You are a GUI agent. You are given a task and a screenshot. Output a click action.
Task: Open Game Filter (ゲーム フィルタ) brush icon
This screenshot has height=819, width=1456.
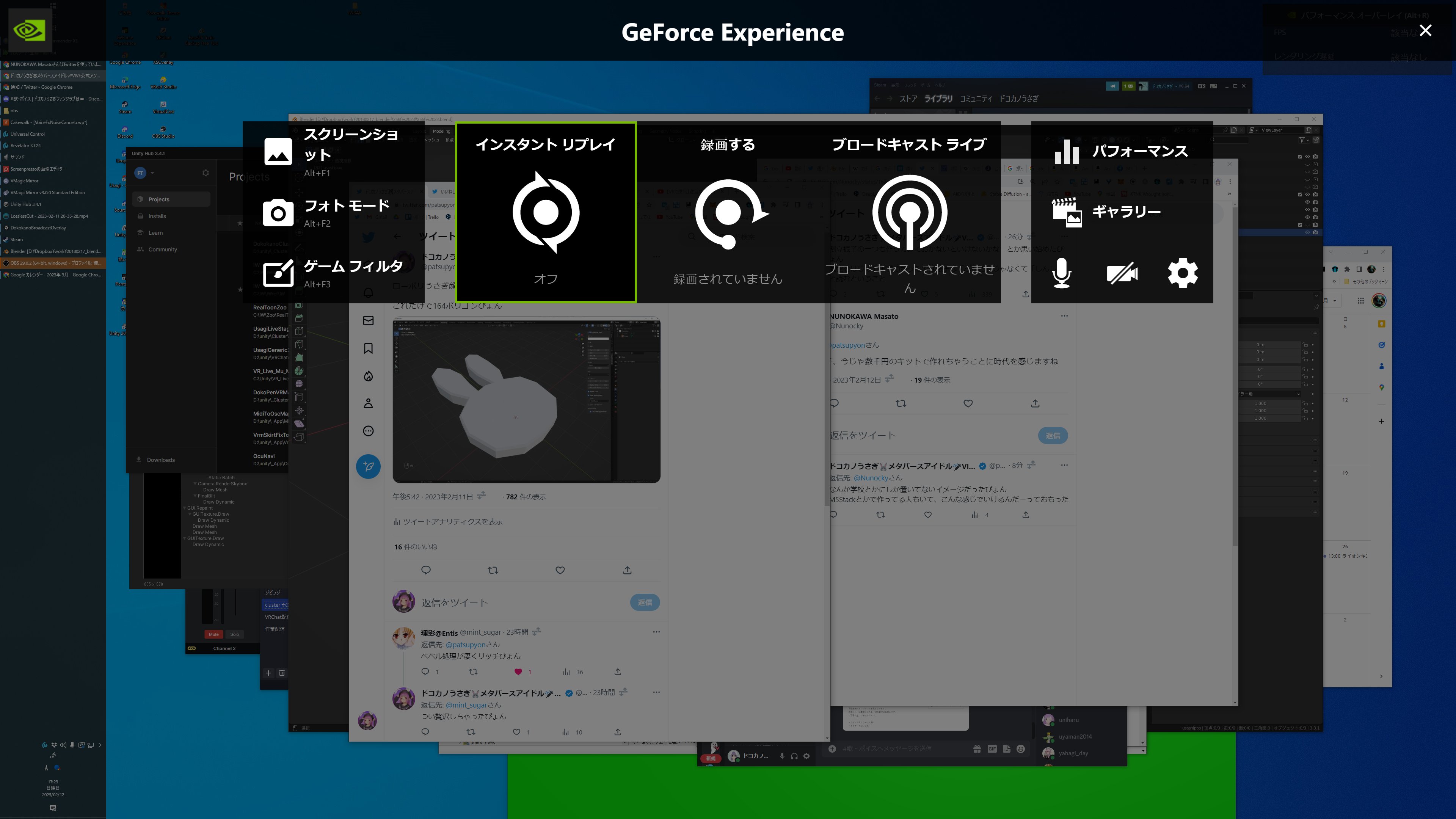click(x=278, y=273)
